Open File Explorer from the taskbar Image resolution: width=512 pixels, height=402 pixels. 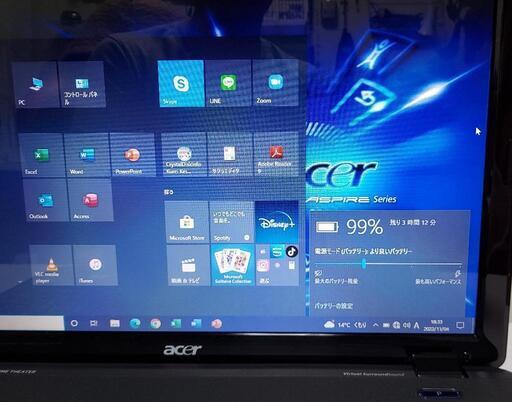(115, 323)
